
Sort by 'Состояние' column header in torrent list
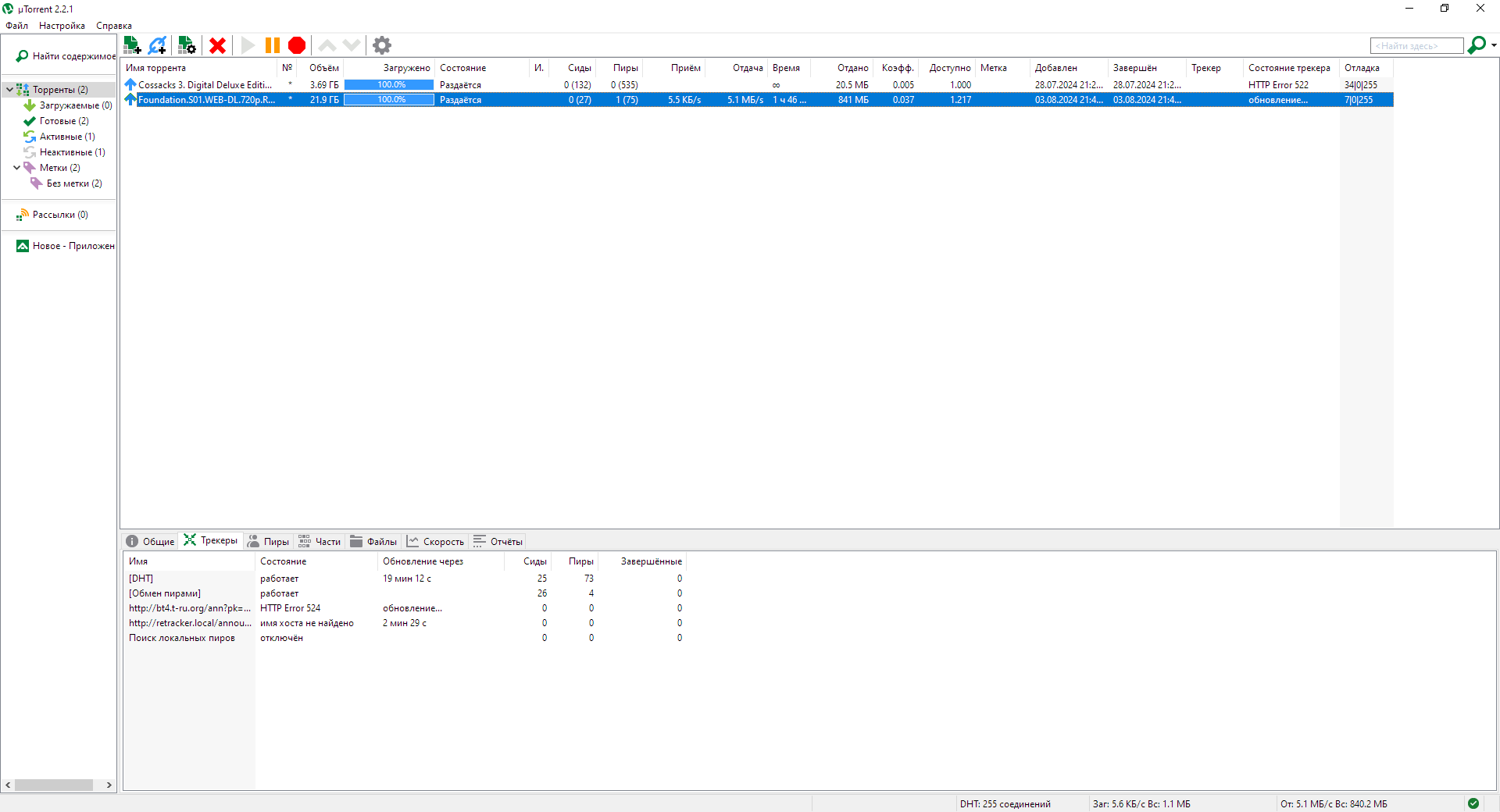click(x=482, y=68)
